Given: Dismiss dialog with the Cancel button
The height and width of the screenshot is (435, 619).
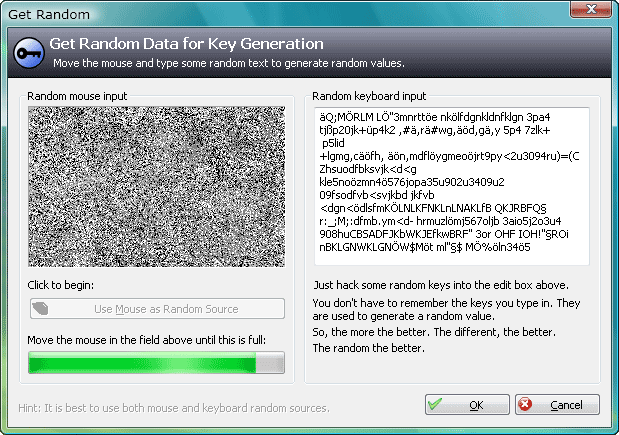Looking at the screenshot, I should [x=557, y=405].
